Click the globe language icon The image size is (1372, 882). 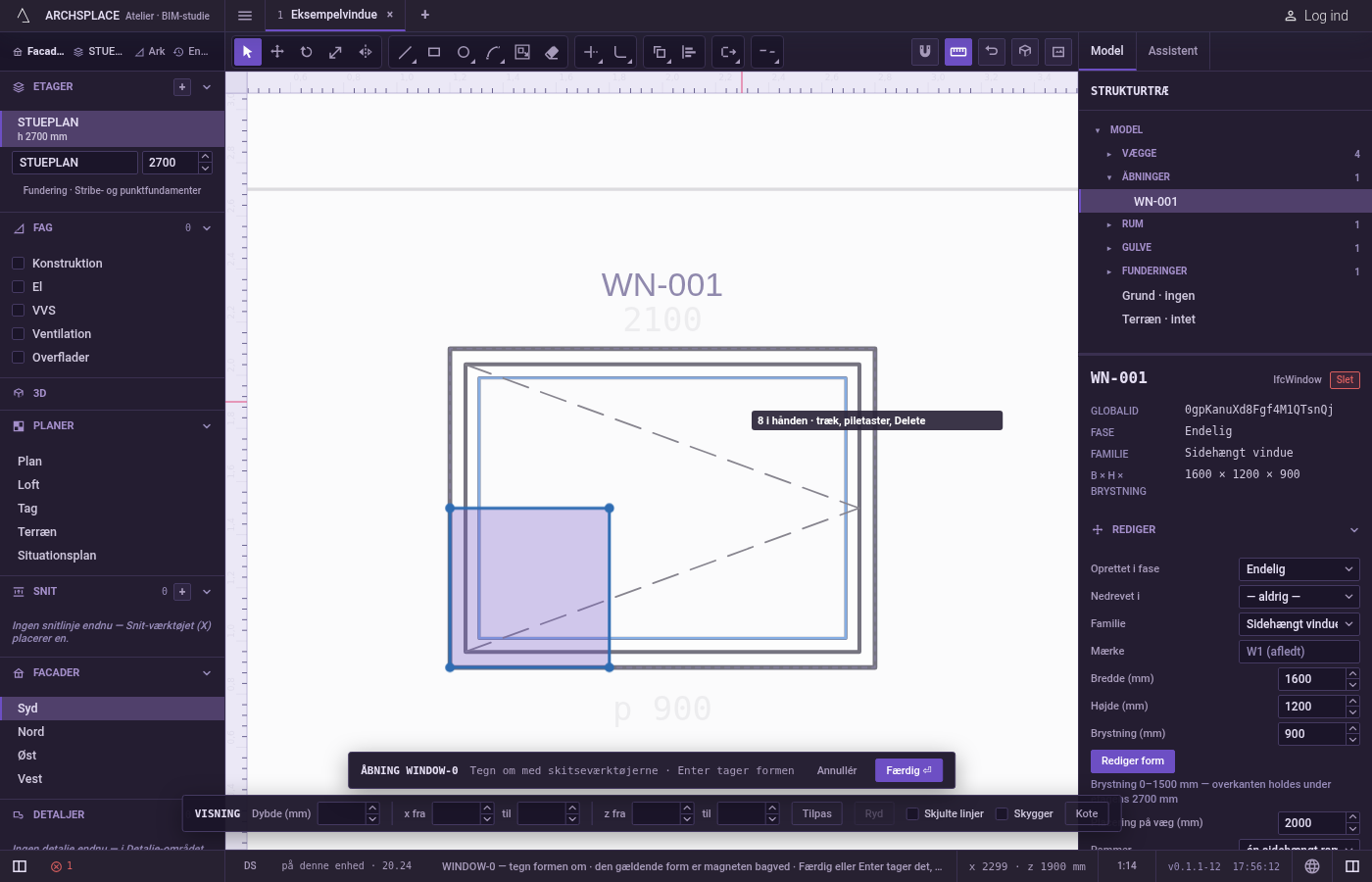pyautogui.click(x=1312, y=866)
